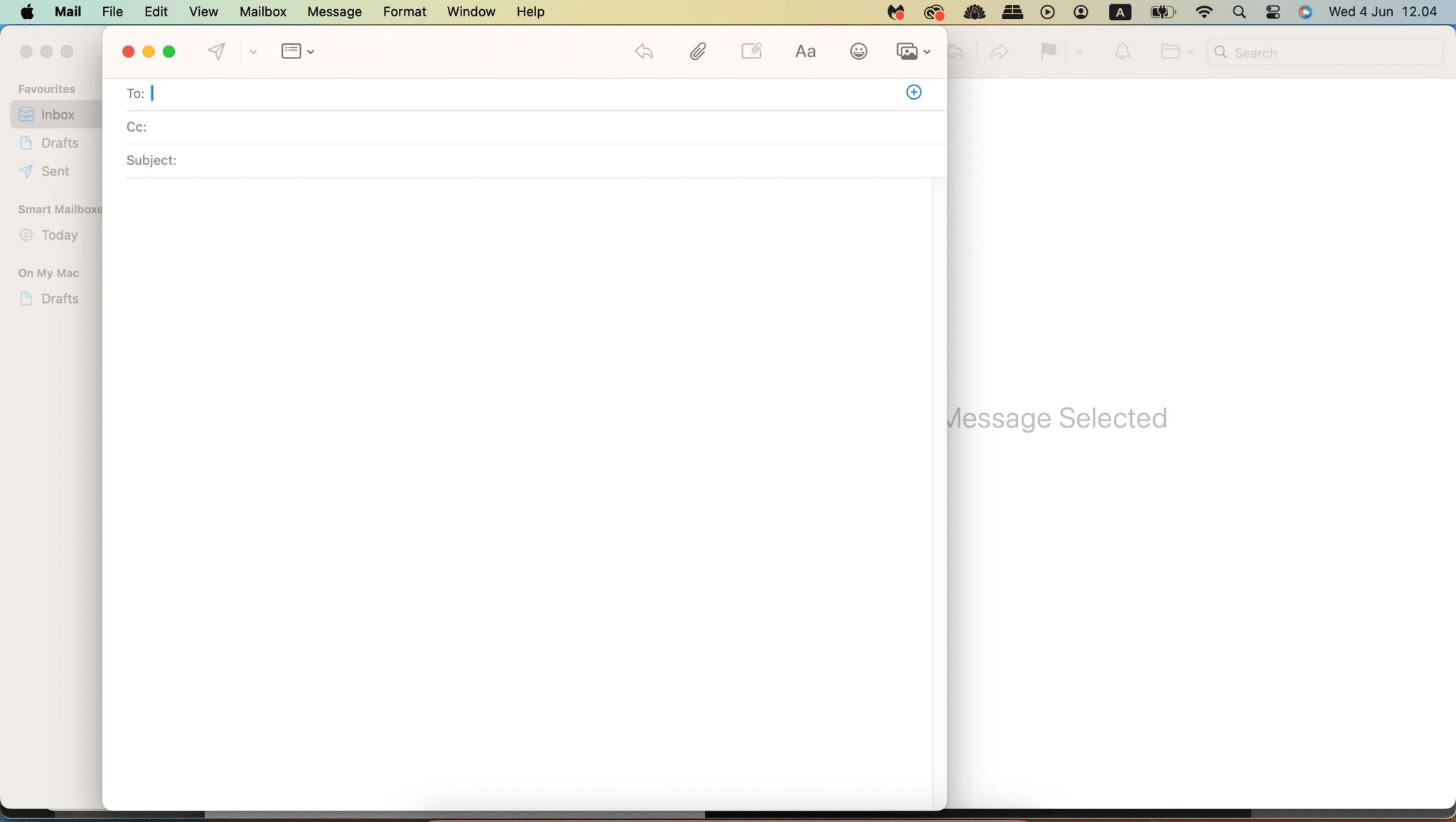Open Markup with the annotation icon
Screen dimensions: 1456x822
751,50
